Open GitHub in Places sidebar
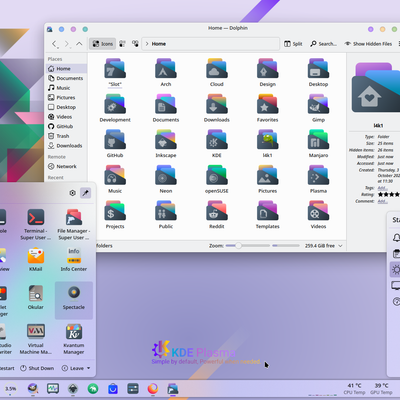The image size is (400, 400). pos(66,126)
